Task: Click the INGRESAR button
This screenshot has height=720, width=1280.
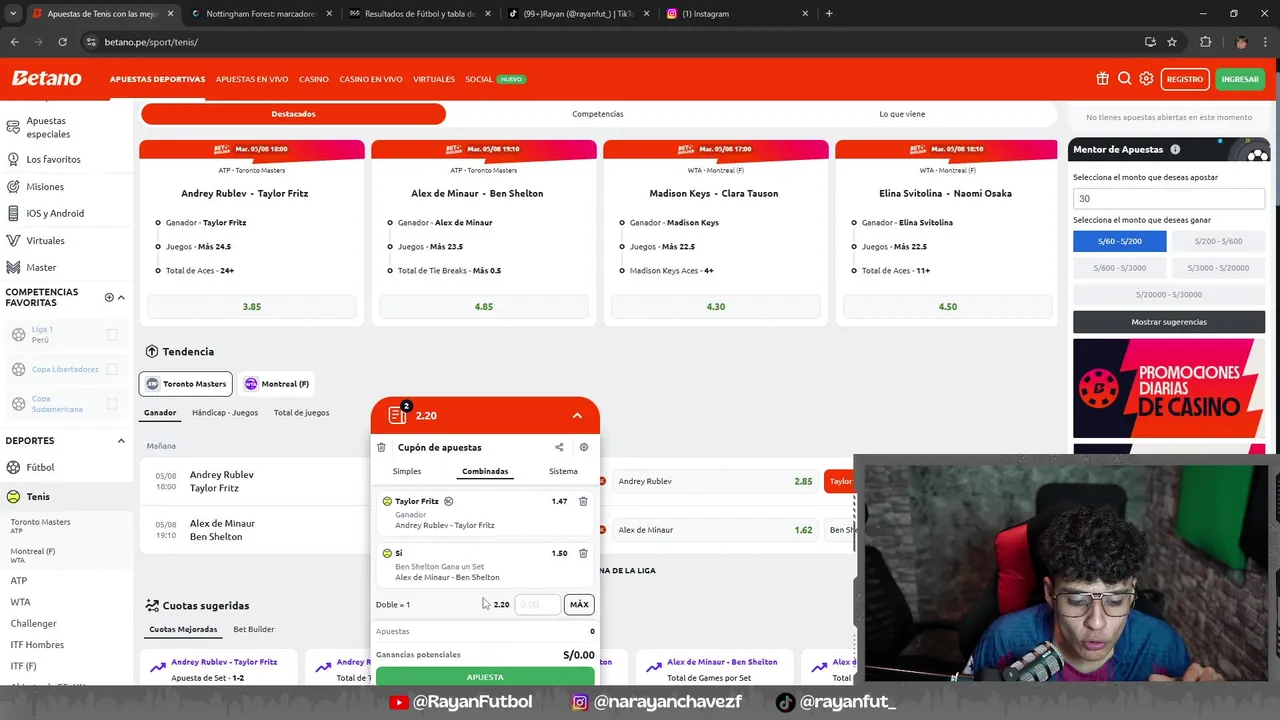Action: click(x=1240, y=79)
